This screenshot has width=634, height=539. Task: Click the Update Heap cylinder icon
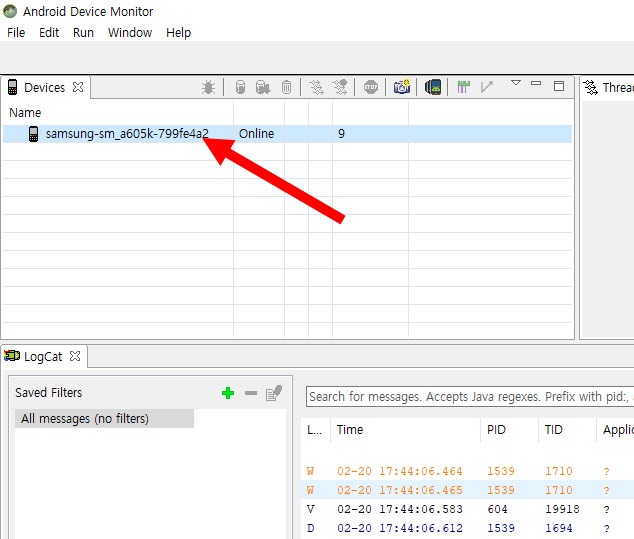point(240,87)
